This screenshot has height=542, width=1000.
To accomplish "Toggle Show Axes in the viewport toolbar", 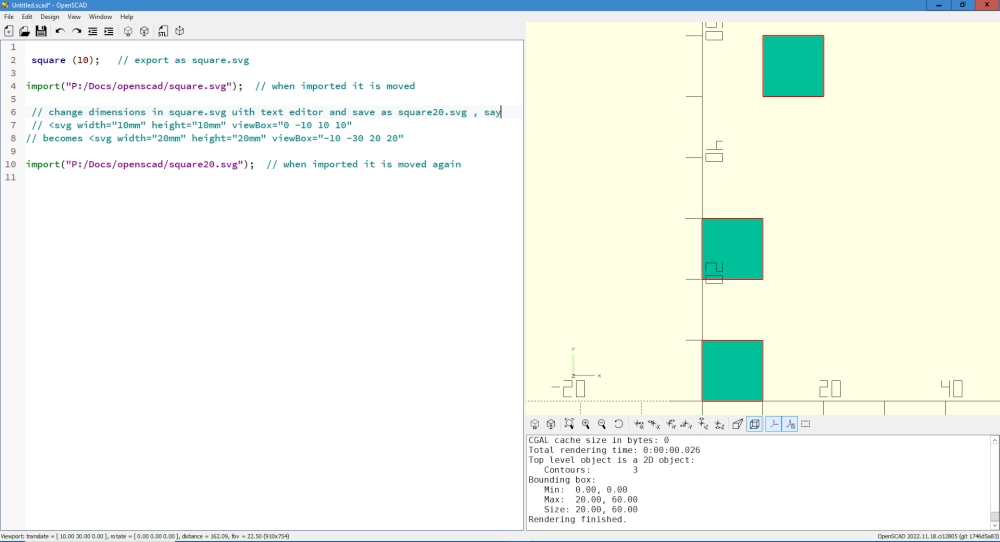I will (x=773, y=424).
